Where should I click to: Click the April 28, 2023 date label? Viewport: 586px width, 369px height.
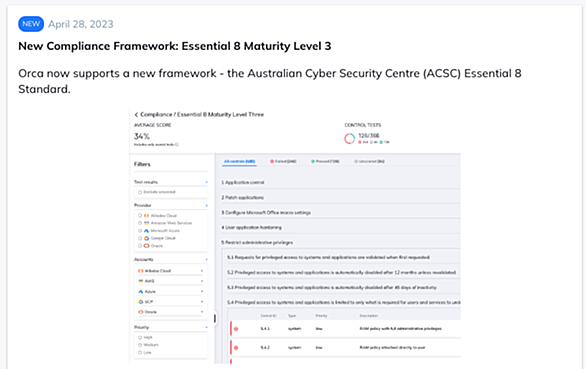click(x=81, y=24)
